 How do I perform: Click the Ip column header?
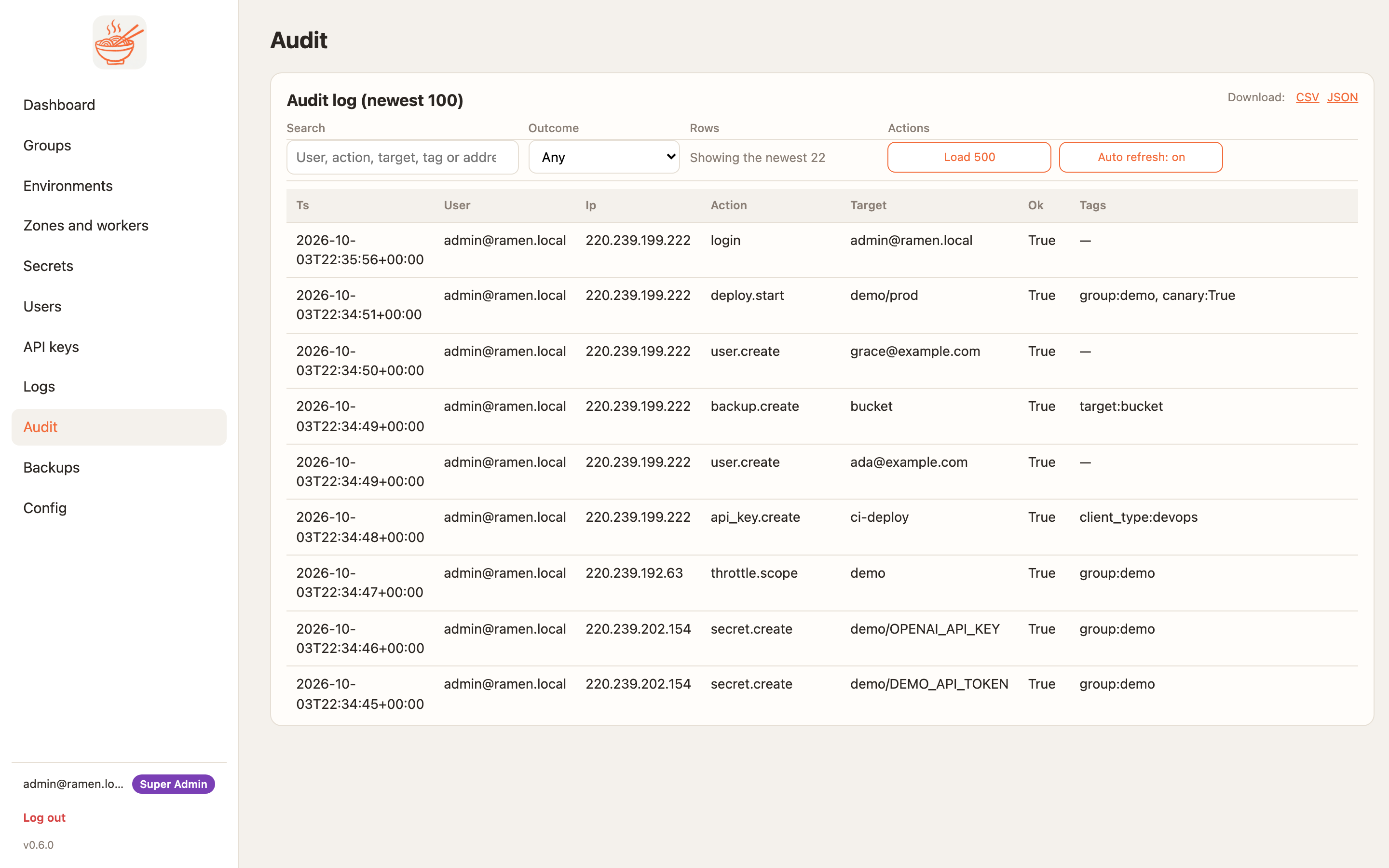click(x=591, y=205)
